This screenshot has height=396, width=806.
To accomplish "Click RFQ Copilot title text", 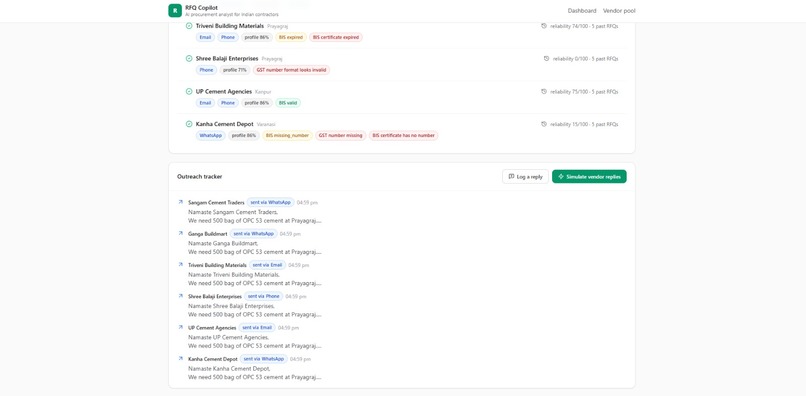I will [201, 8].
